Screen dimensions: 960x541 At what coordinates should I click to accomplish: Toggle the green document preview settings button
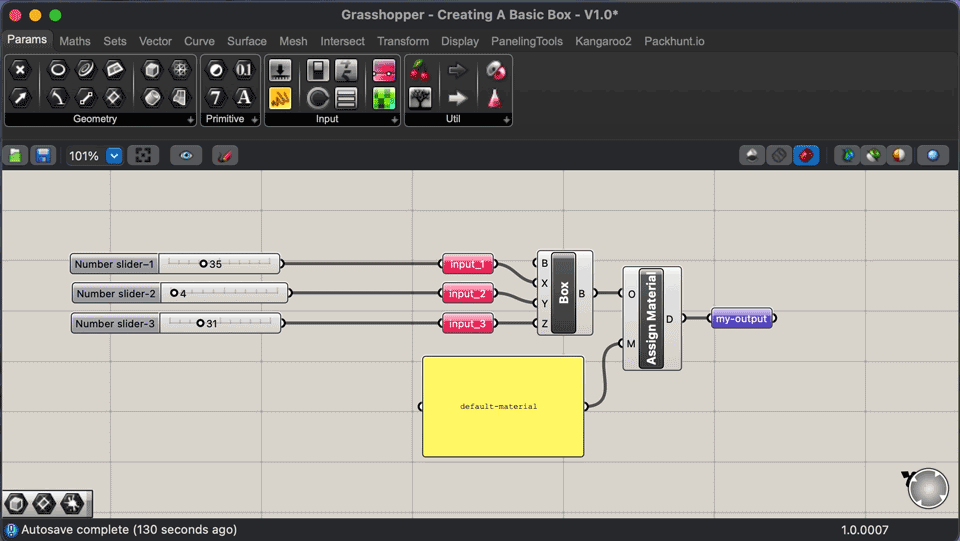[x=874, y=155]
